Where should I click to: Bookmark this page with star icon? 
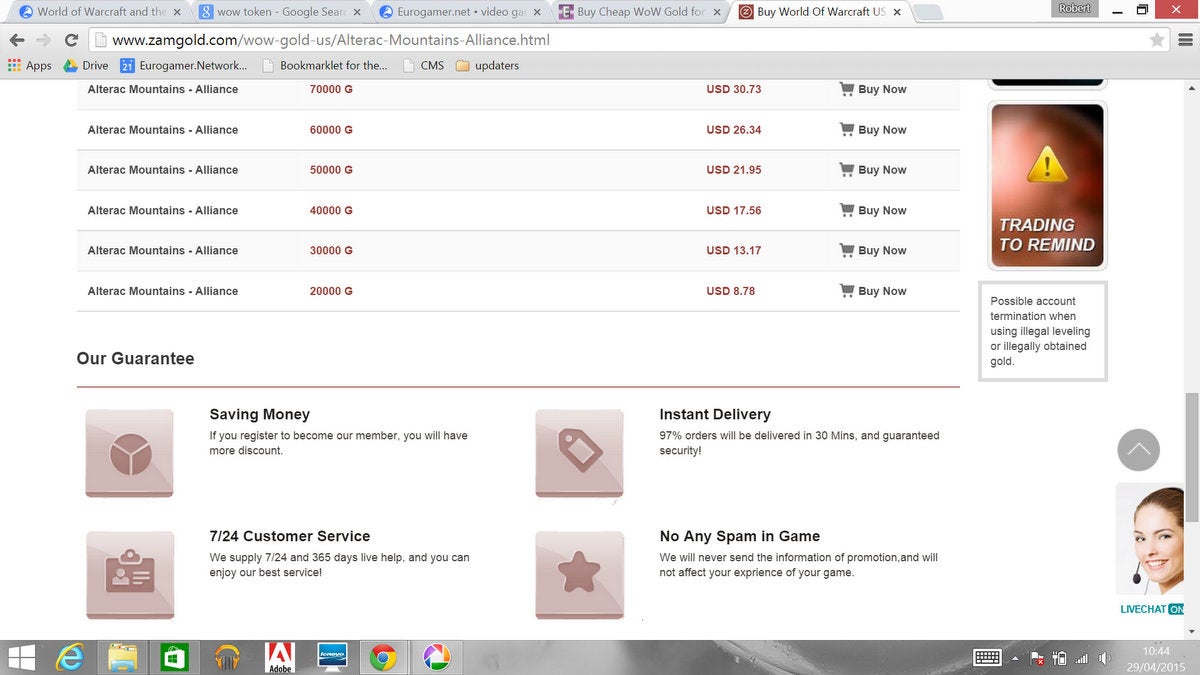[1157, 40]
